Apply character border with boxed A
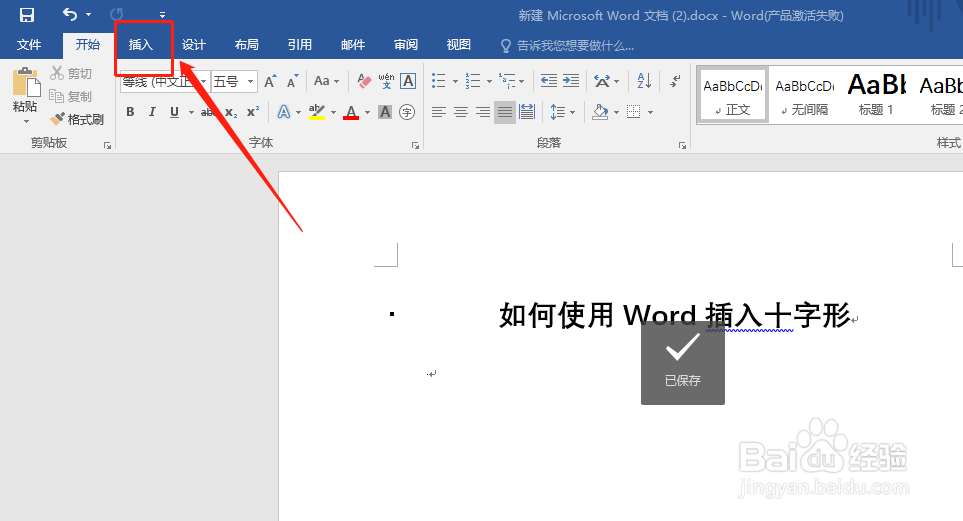The width and height of the screenshot is (963, 521). tap(408, 81)
